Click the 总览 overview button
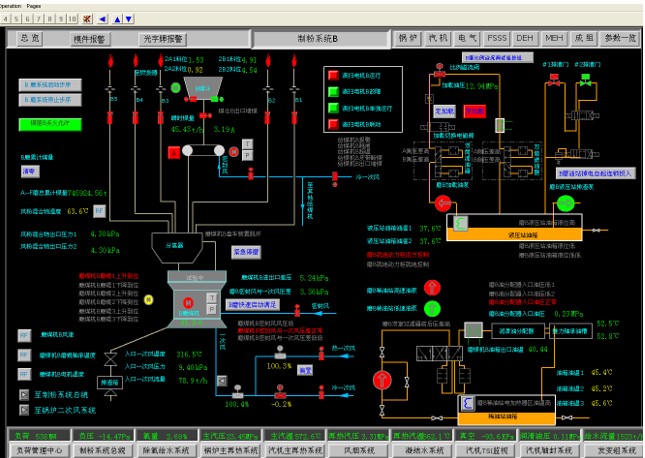 (30, 38)
